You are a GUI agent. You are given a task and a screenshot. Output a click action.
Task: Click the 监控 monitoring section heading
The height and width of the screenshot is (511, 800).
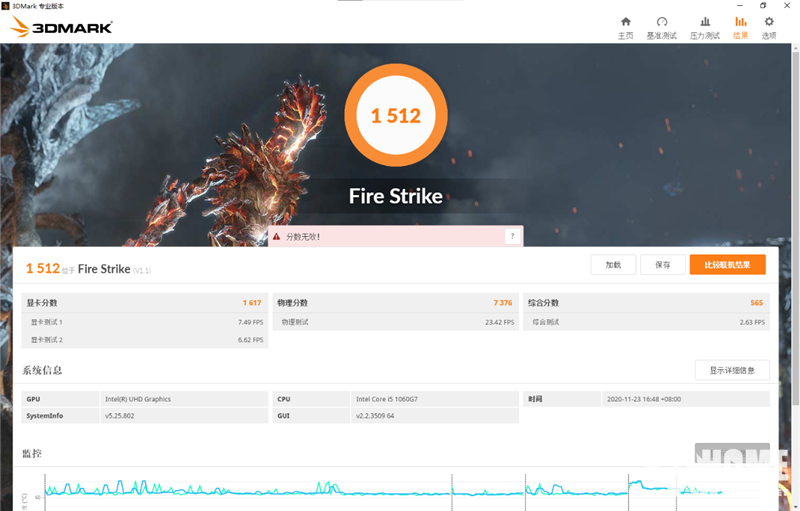[32, 453]
